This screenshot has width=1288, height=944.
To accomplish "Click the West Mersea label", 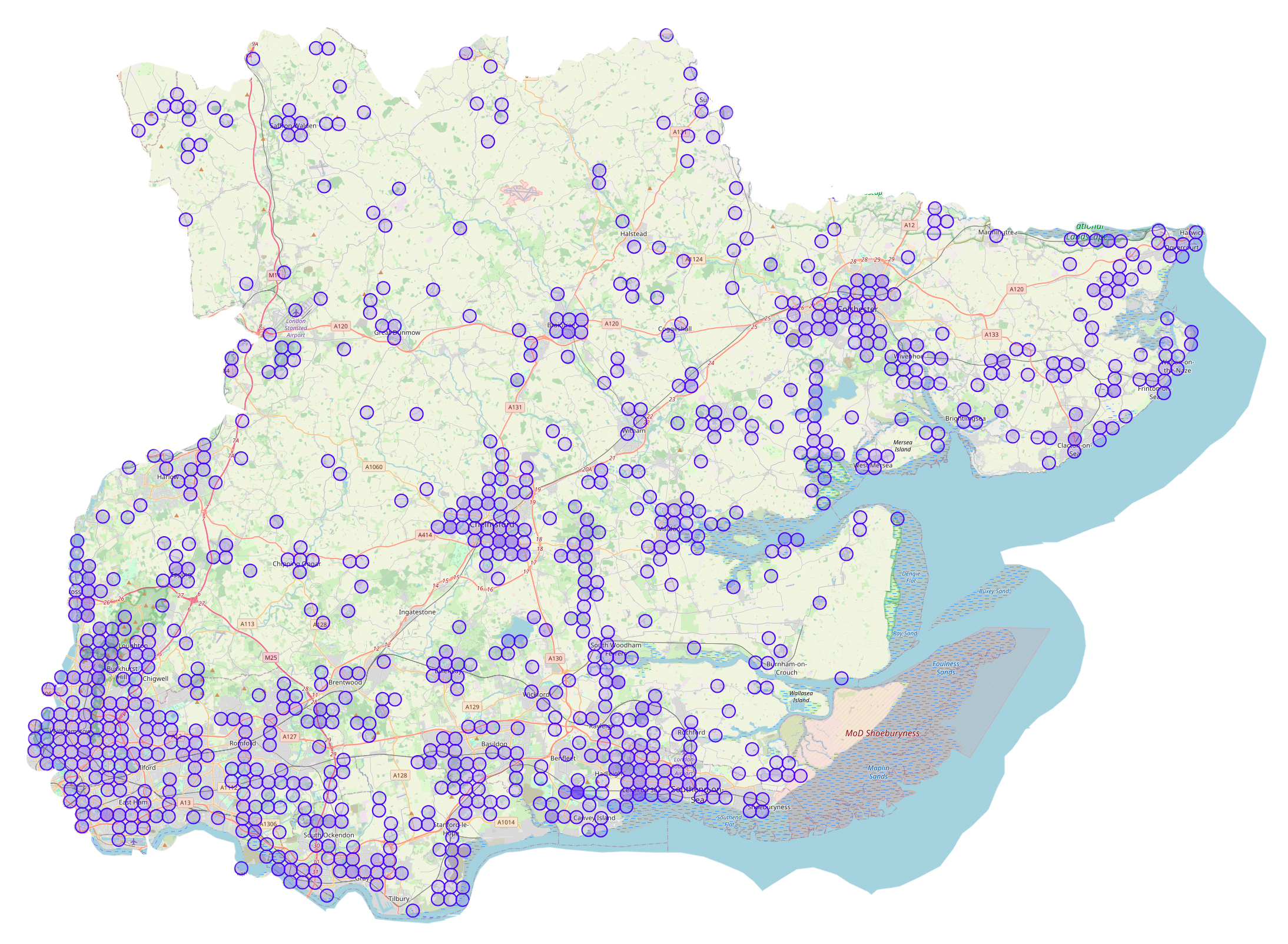I will tap(873, 466).
